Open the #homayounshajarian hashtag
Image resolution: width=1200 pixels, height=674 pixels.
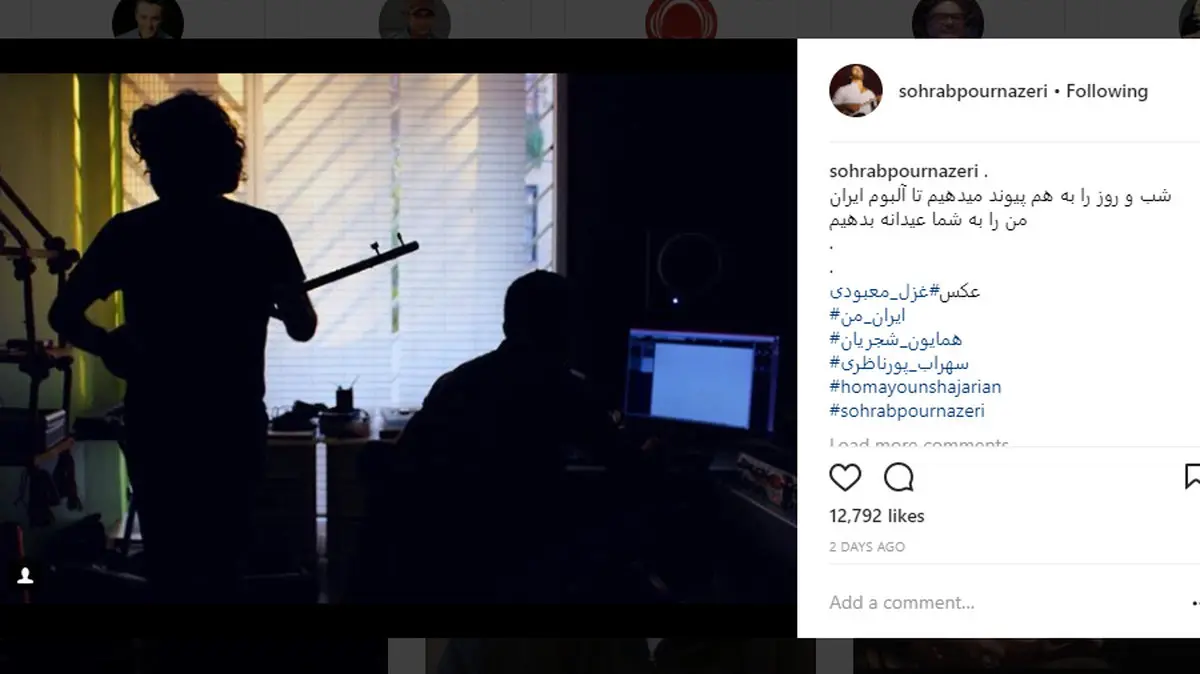(x=915, y=387)
